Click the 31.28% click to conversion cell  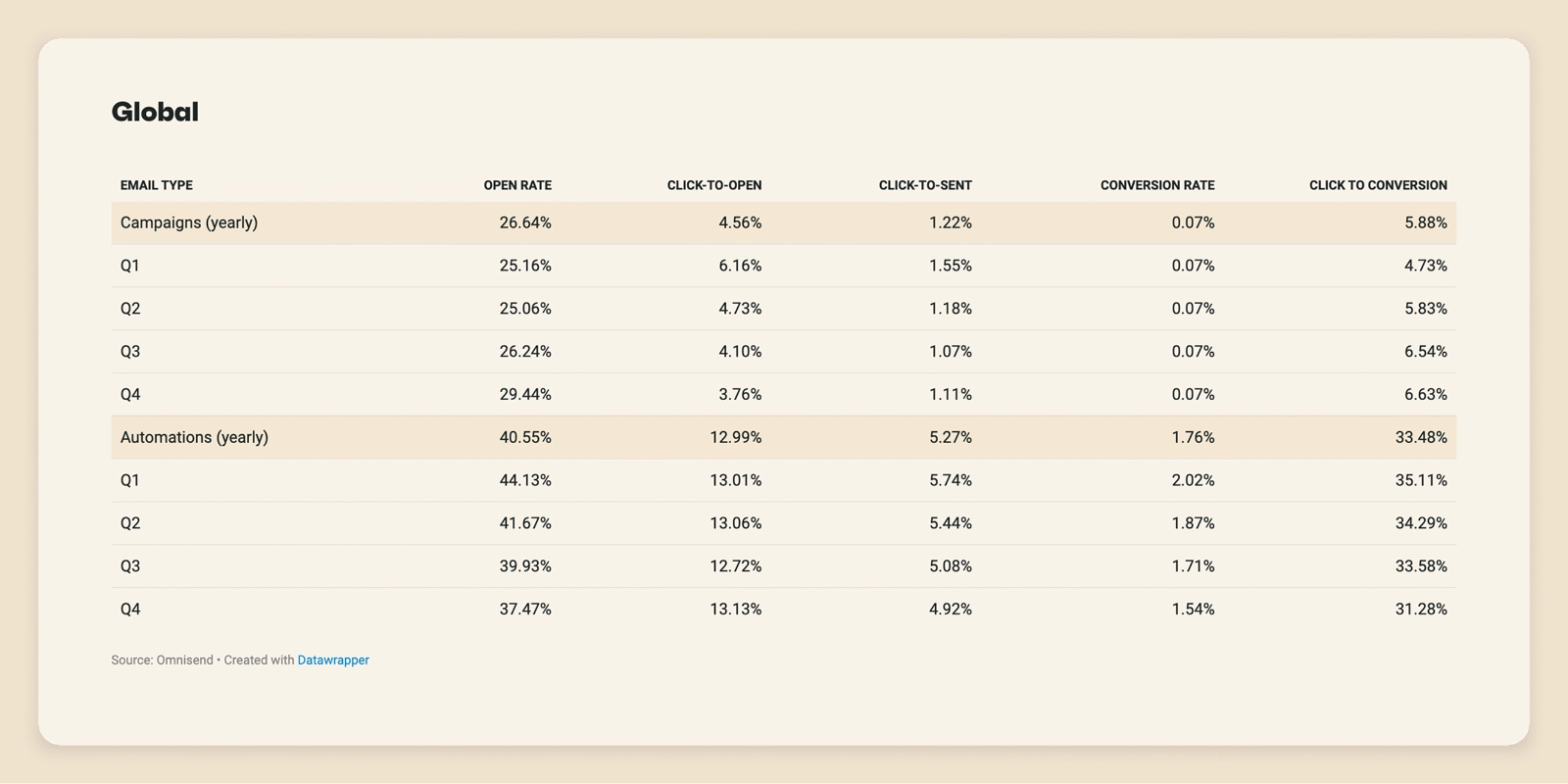tap(1421, 610)
